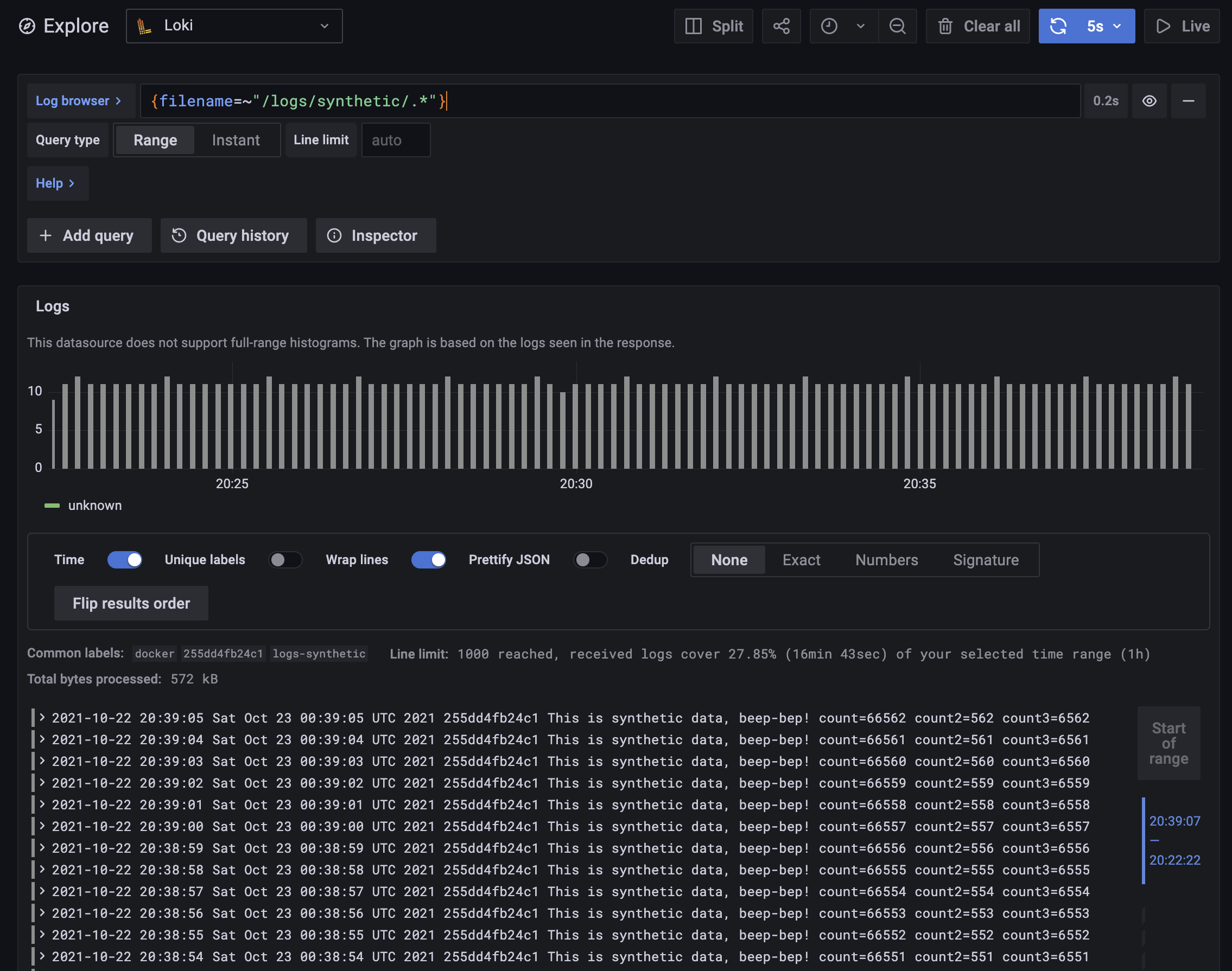Click the run query refresh icon
This screenshot has width=1232, height=971.
[x=1058, y=26]
